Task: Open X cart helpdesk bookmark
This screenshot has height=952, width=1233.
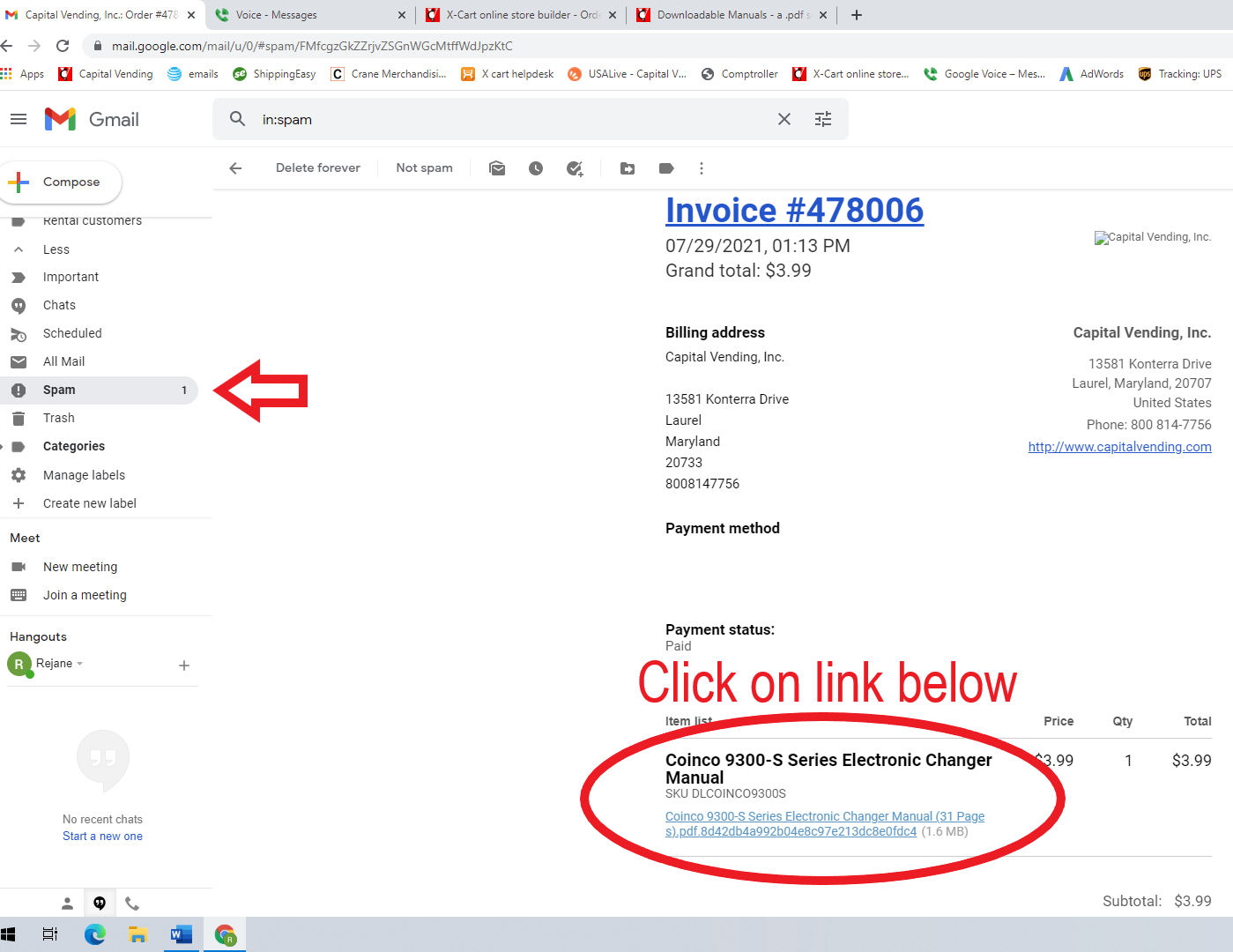Action: (508, 74)
